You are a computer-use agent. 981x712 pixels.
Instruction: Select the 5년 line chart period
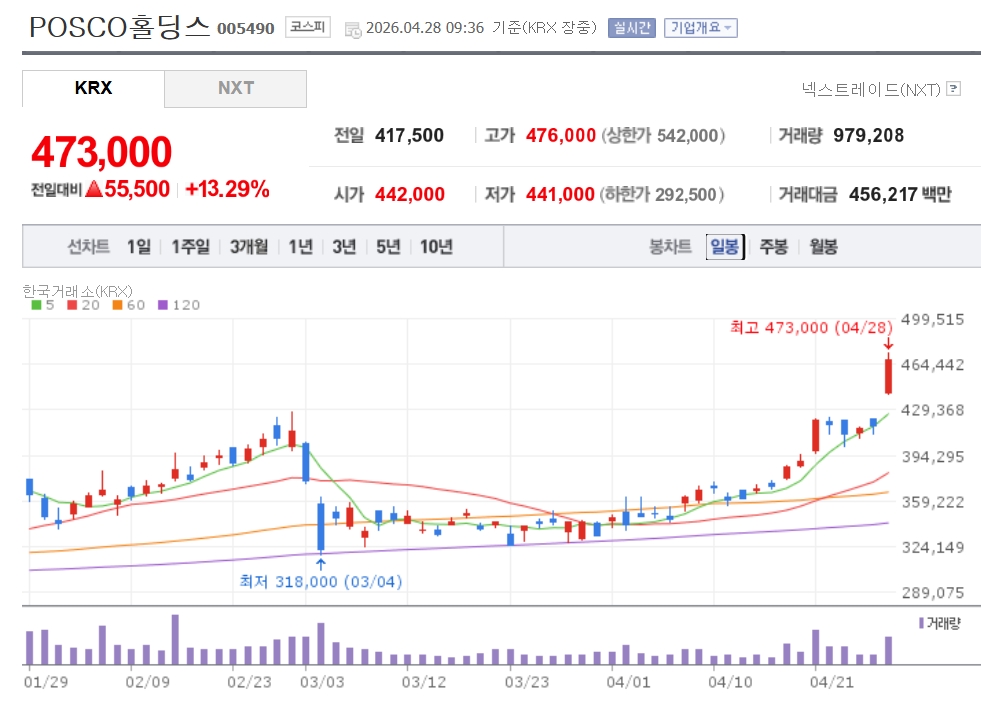(x=388, y=247)
